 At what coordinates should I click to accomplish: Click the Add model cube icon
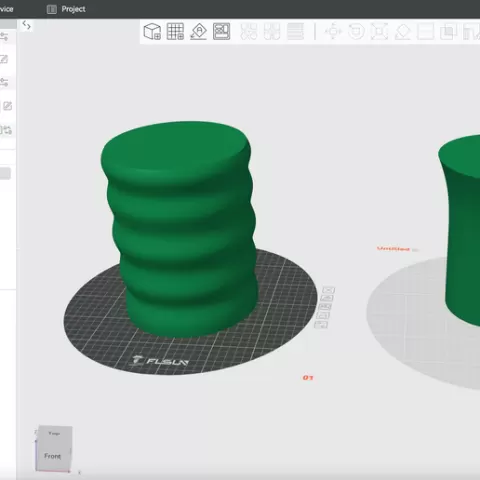(x=152, y=32)
